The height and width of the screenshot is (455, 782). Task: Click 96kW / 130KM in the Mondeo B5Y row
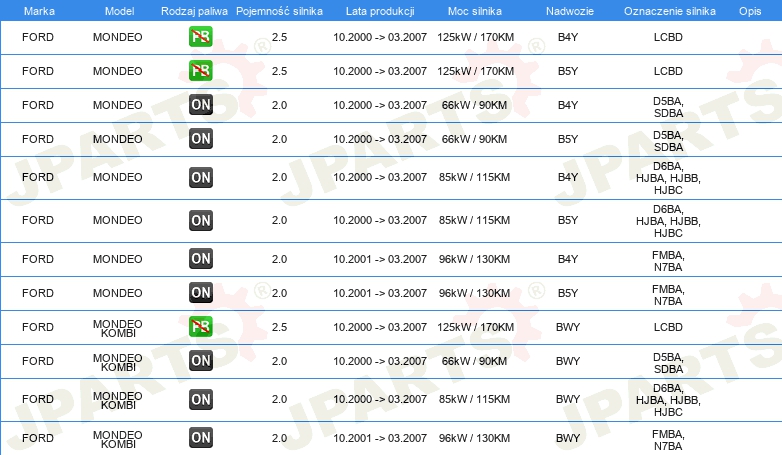pos(474,293)
